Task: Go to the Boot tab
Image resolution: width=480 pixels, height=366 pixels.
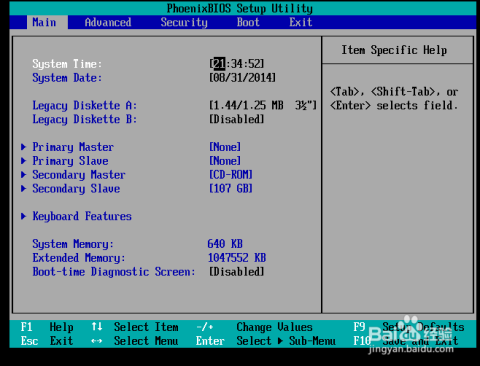Action: pyautogui.click(x=248, y=22)
